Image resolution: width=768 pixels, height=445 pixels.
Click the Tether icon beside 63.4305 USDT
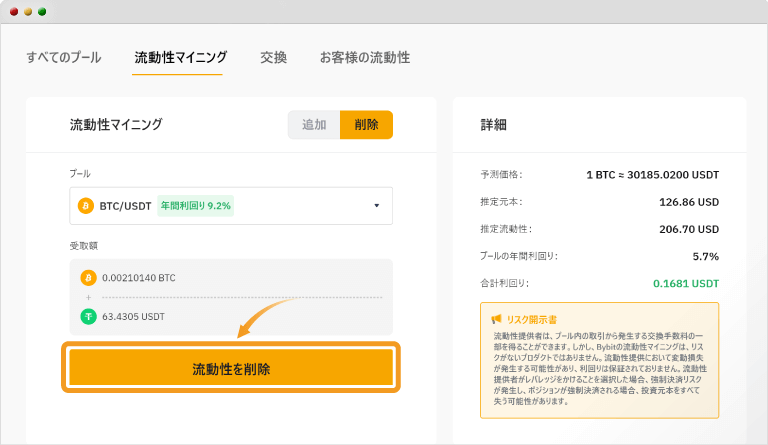(x=88, y=317)
